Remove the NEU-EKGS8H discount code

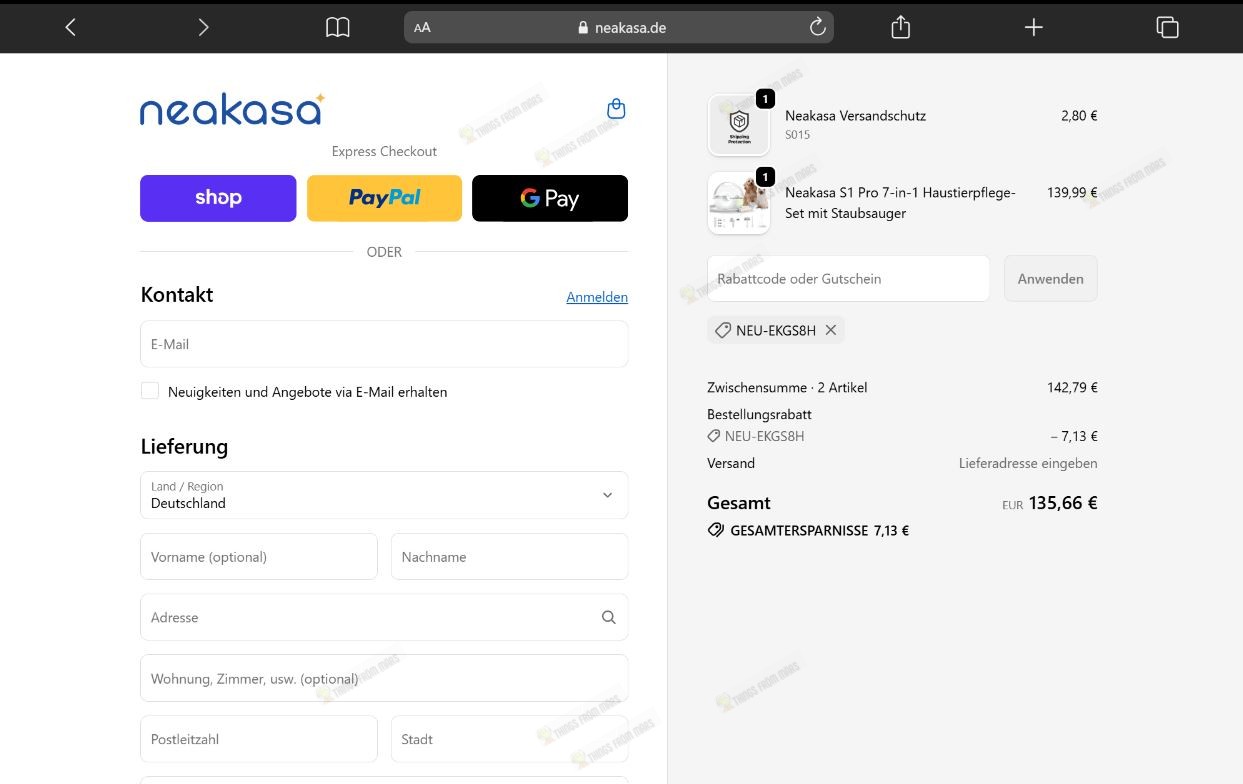coord(830,330)
